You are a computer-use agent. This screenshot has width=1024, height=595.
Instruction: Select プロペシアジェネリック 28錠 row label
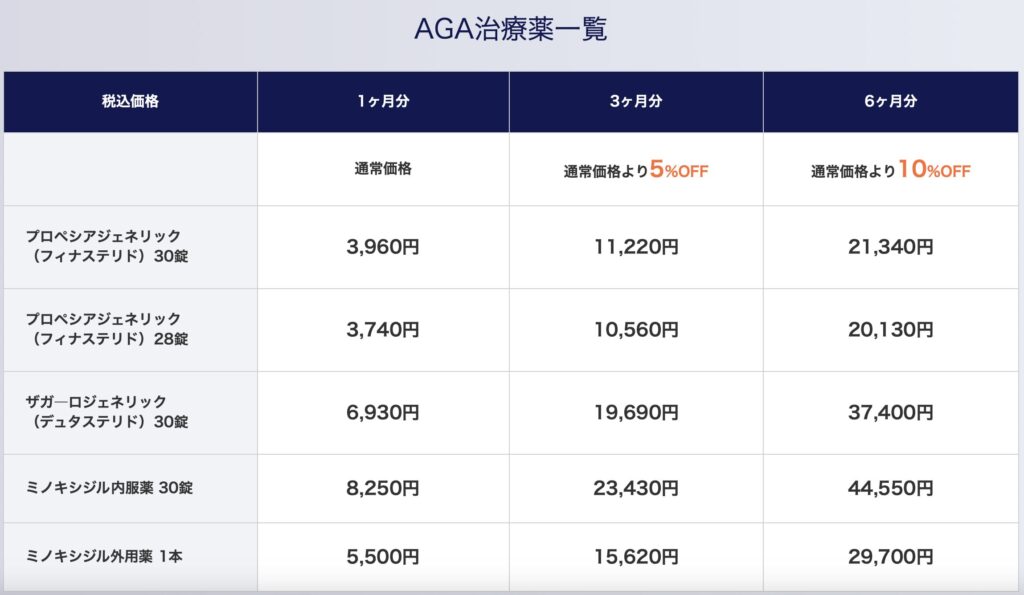(x=105, y=329)
